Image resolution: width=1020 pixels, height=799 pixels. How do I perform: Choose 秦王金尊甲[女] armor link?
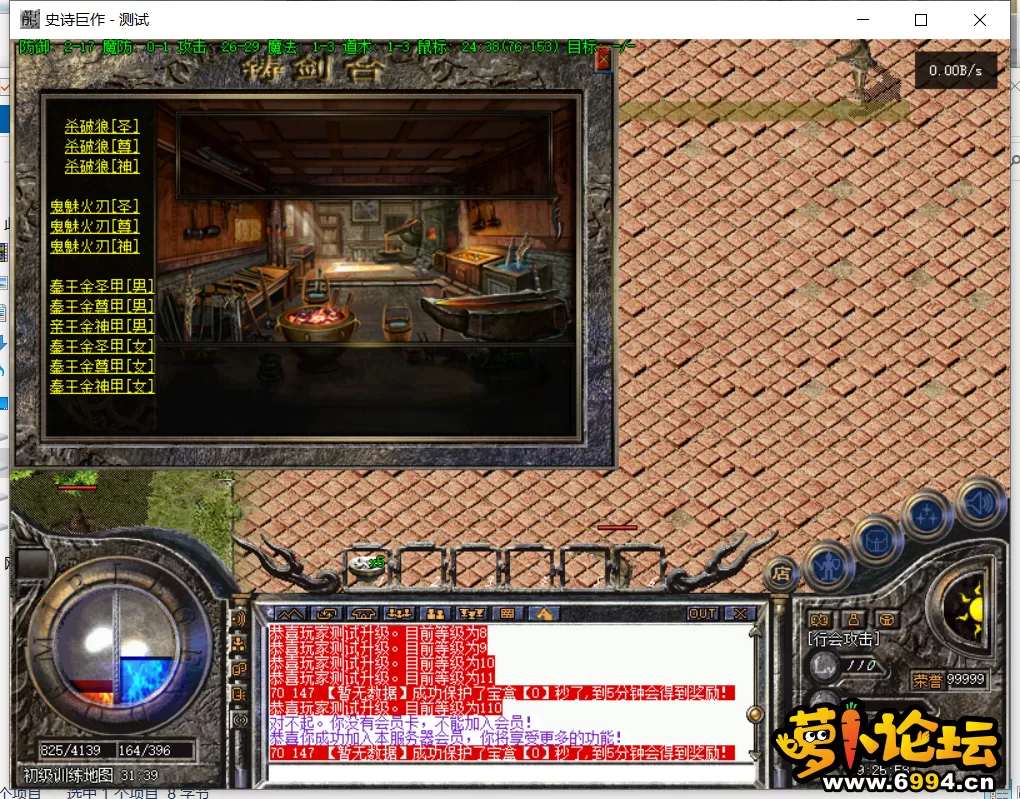click(x=102, y=366)
